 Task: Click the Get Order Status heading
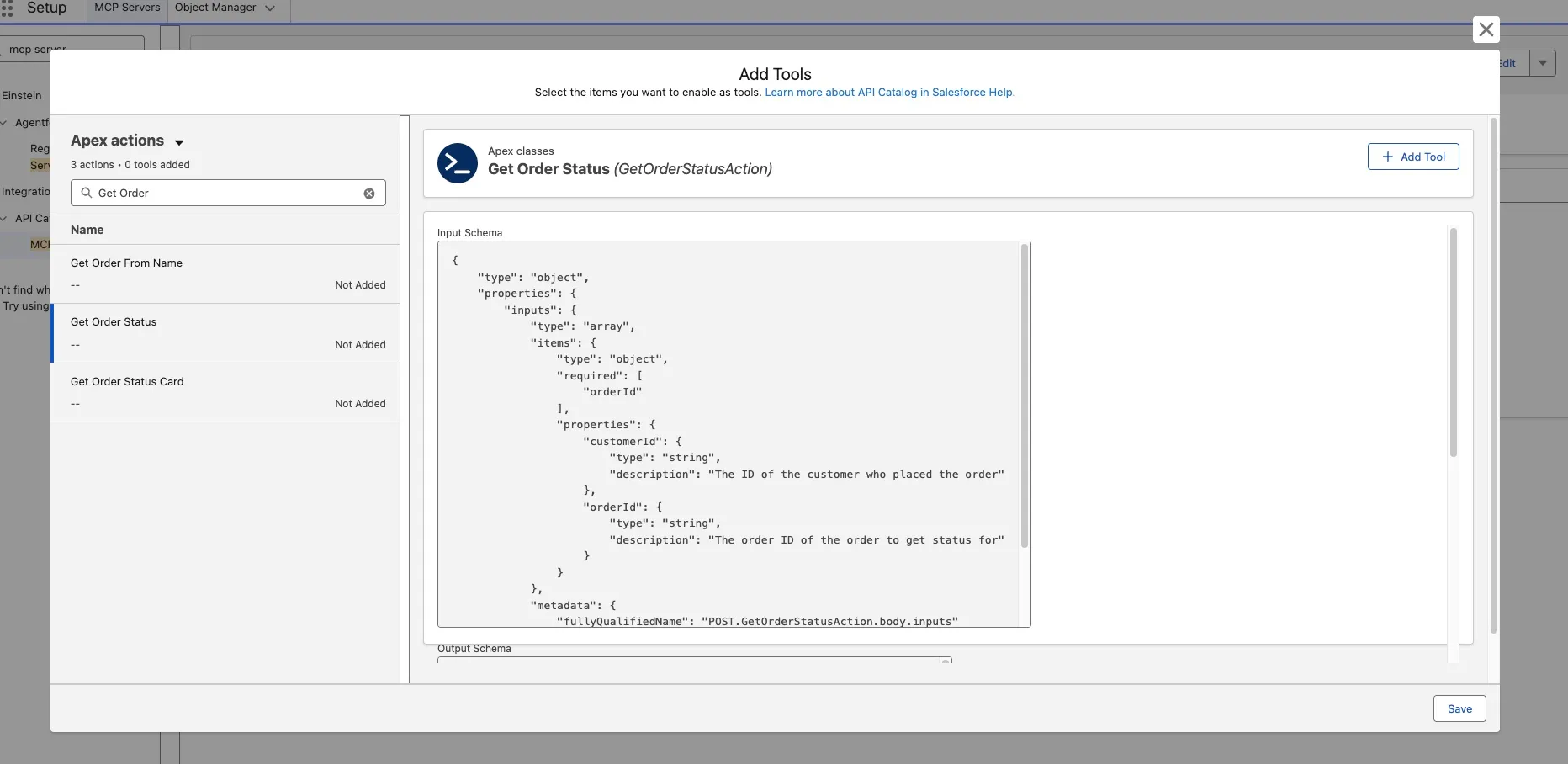point(630,169)
